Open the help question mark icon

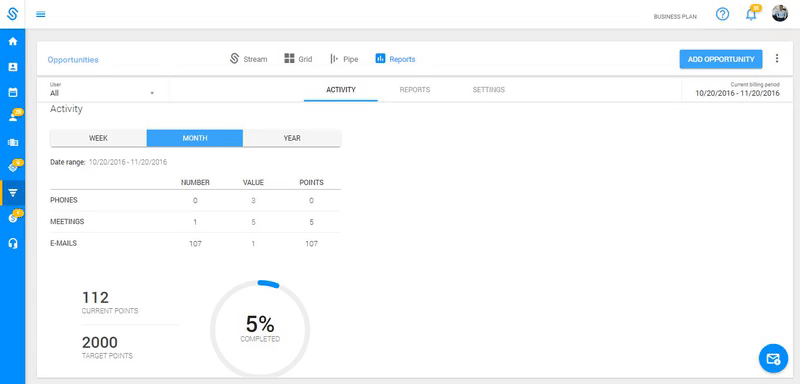pos(722,14)
